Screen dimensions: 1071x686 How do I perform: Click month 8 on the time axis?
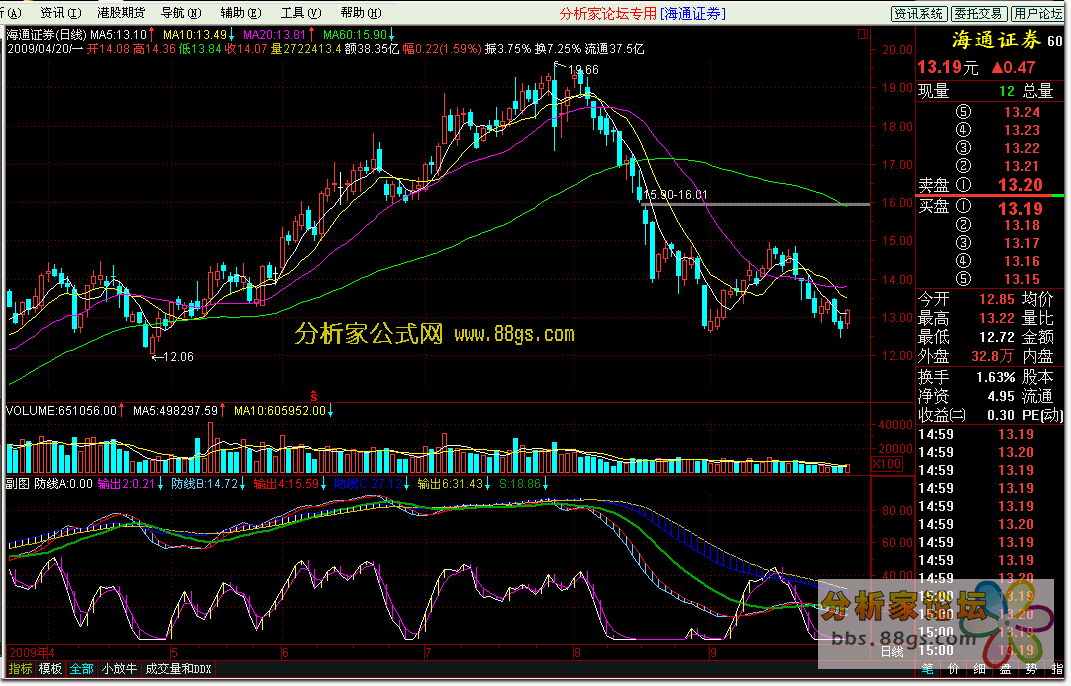(x=577, y=653)
